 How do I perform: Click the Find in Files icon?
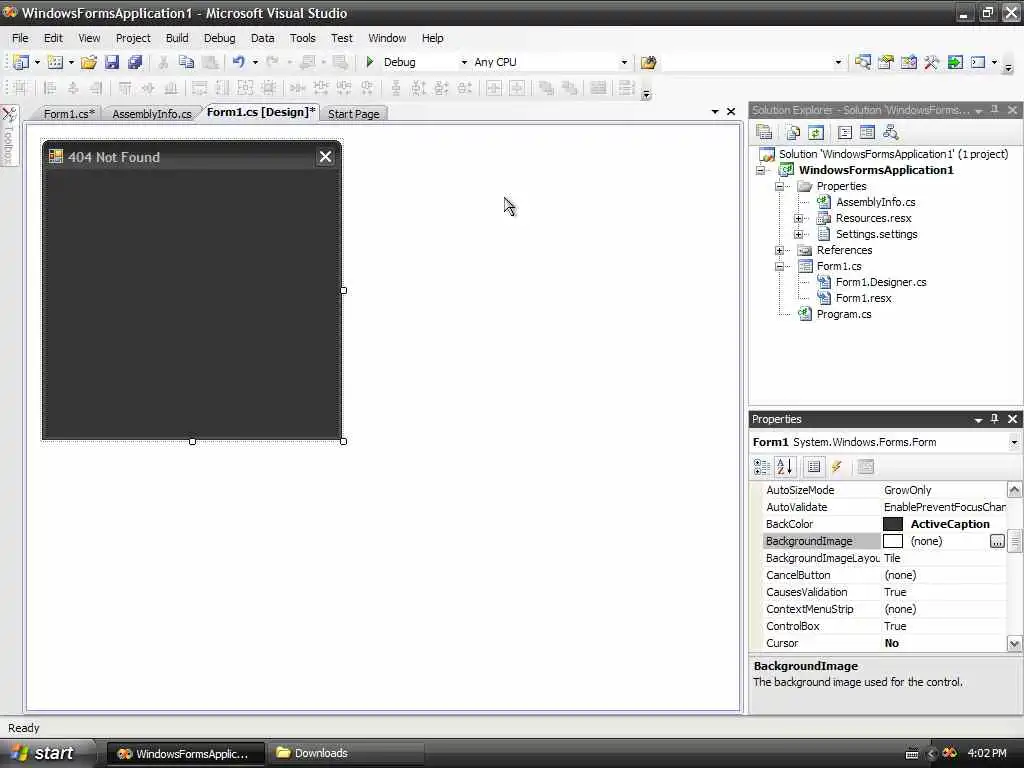click(648, 62)
